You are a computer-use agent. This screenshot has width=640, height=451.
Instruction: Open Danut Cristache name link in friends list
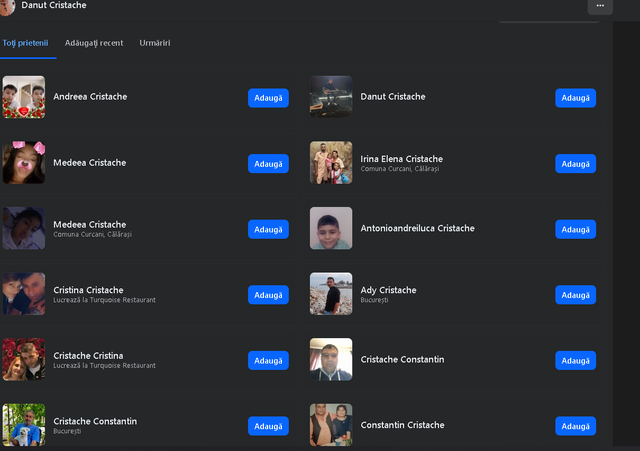click(393, 97)
